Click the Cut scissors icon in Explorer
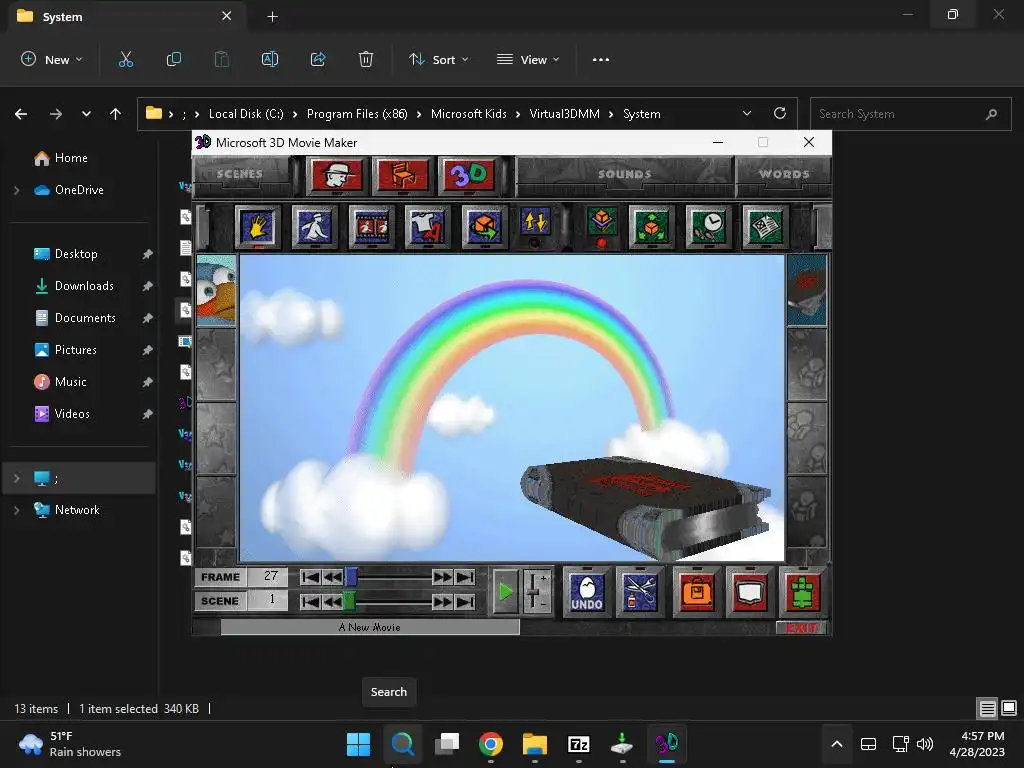Screen dimensions: 1024x768 click(125, 59)
